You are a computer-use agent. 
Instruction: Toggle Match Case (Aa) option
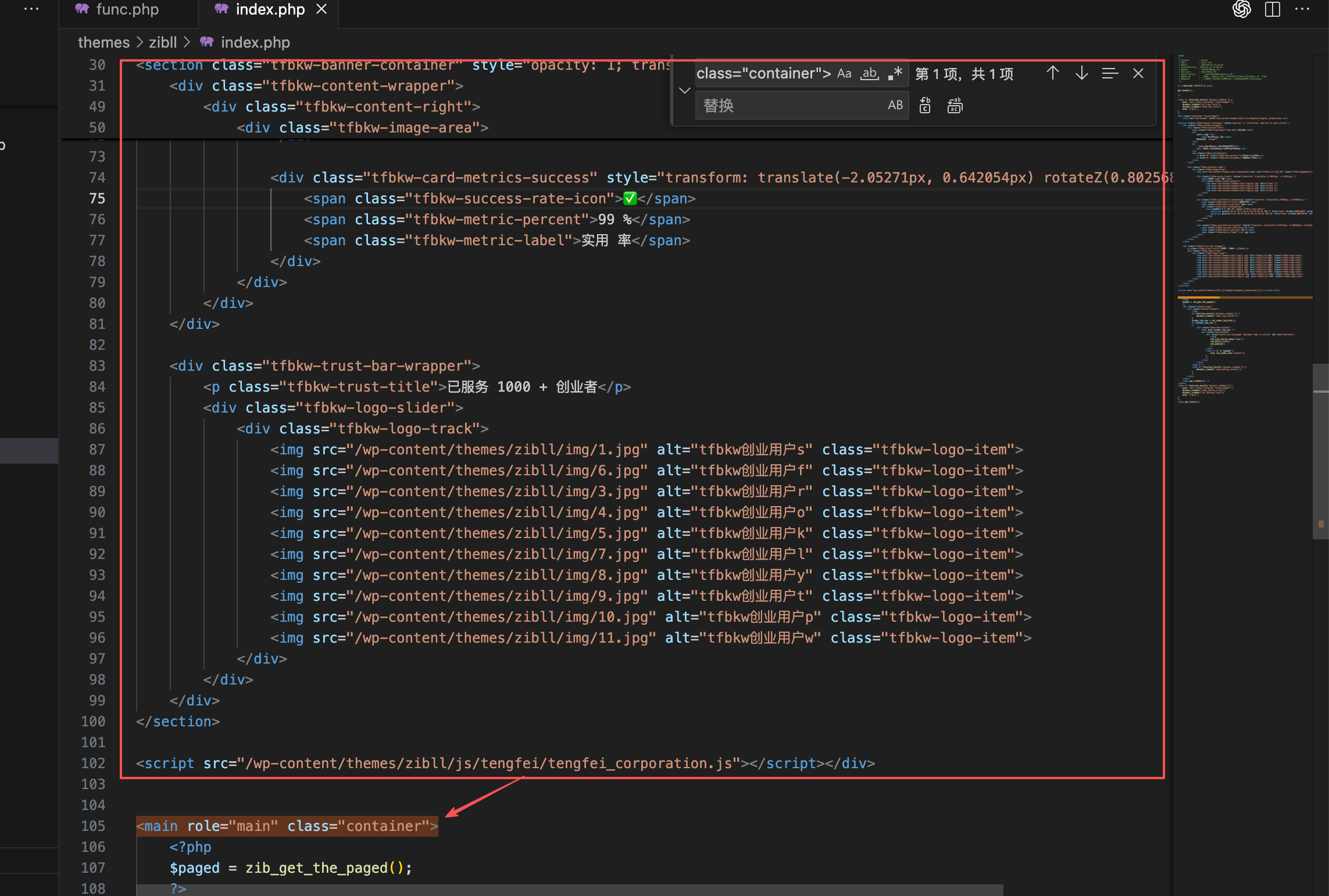pyautogui.click(x=844, y=74)
